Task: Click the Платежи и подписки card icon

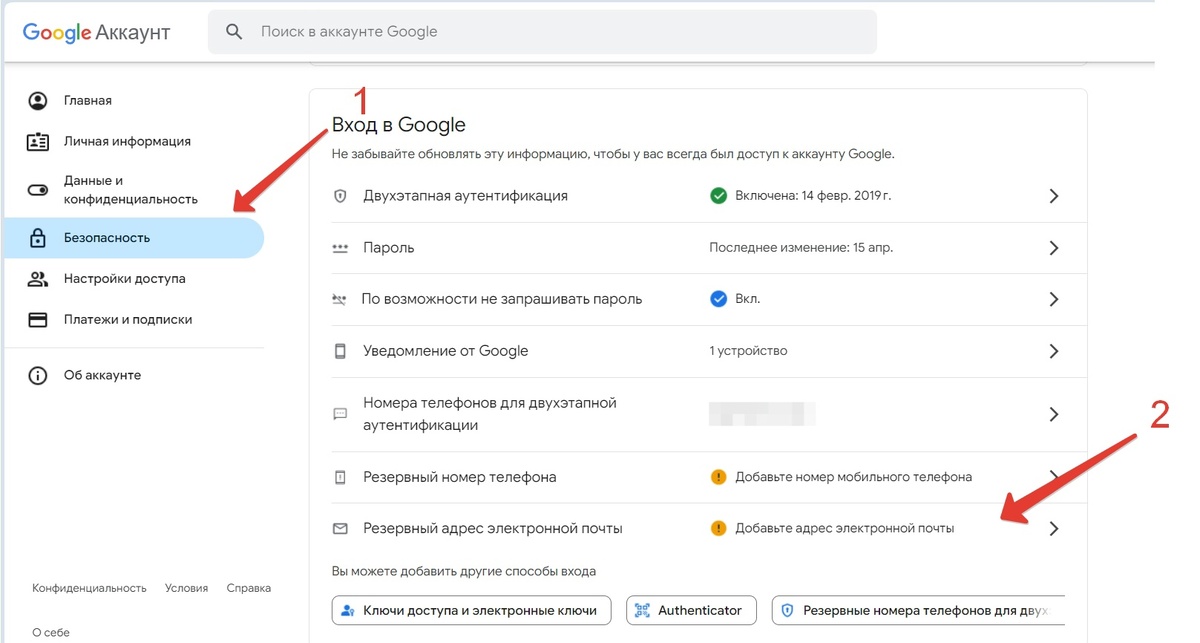Action: coord(38,320)
